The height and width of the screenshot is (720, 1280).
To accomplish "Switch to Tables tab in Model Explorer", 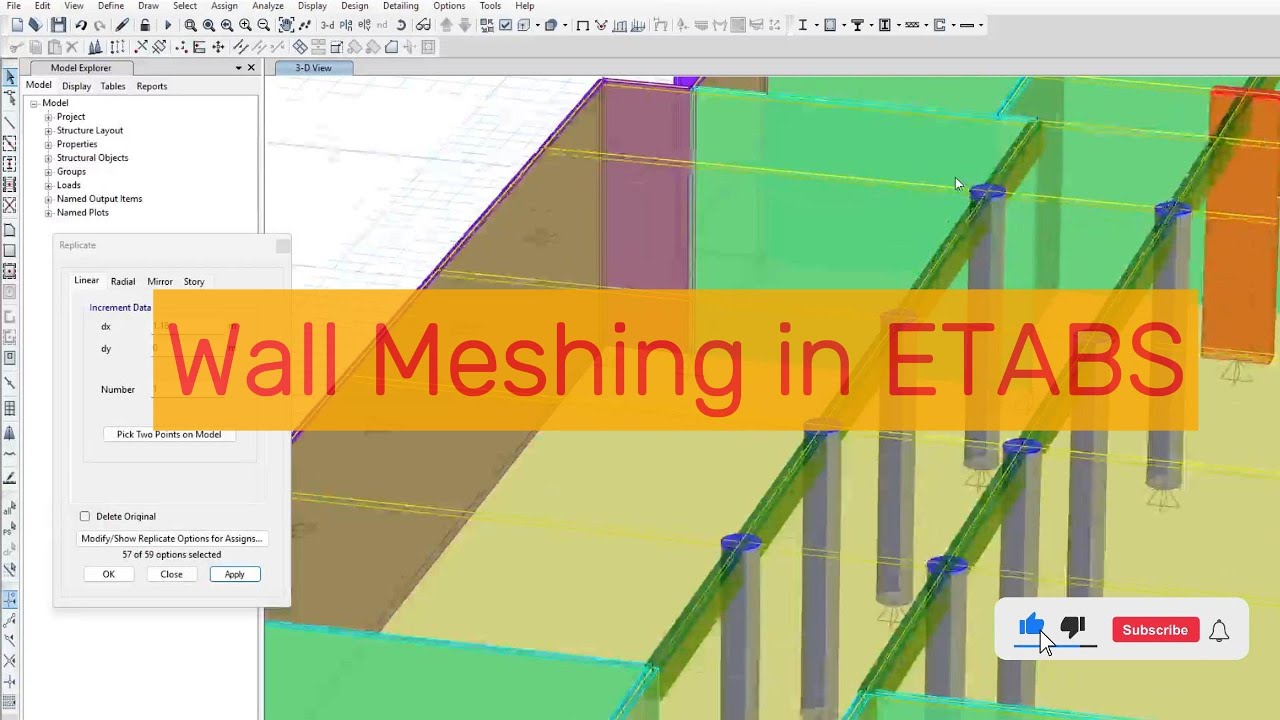I will [x=113, y=86].
